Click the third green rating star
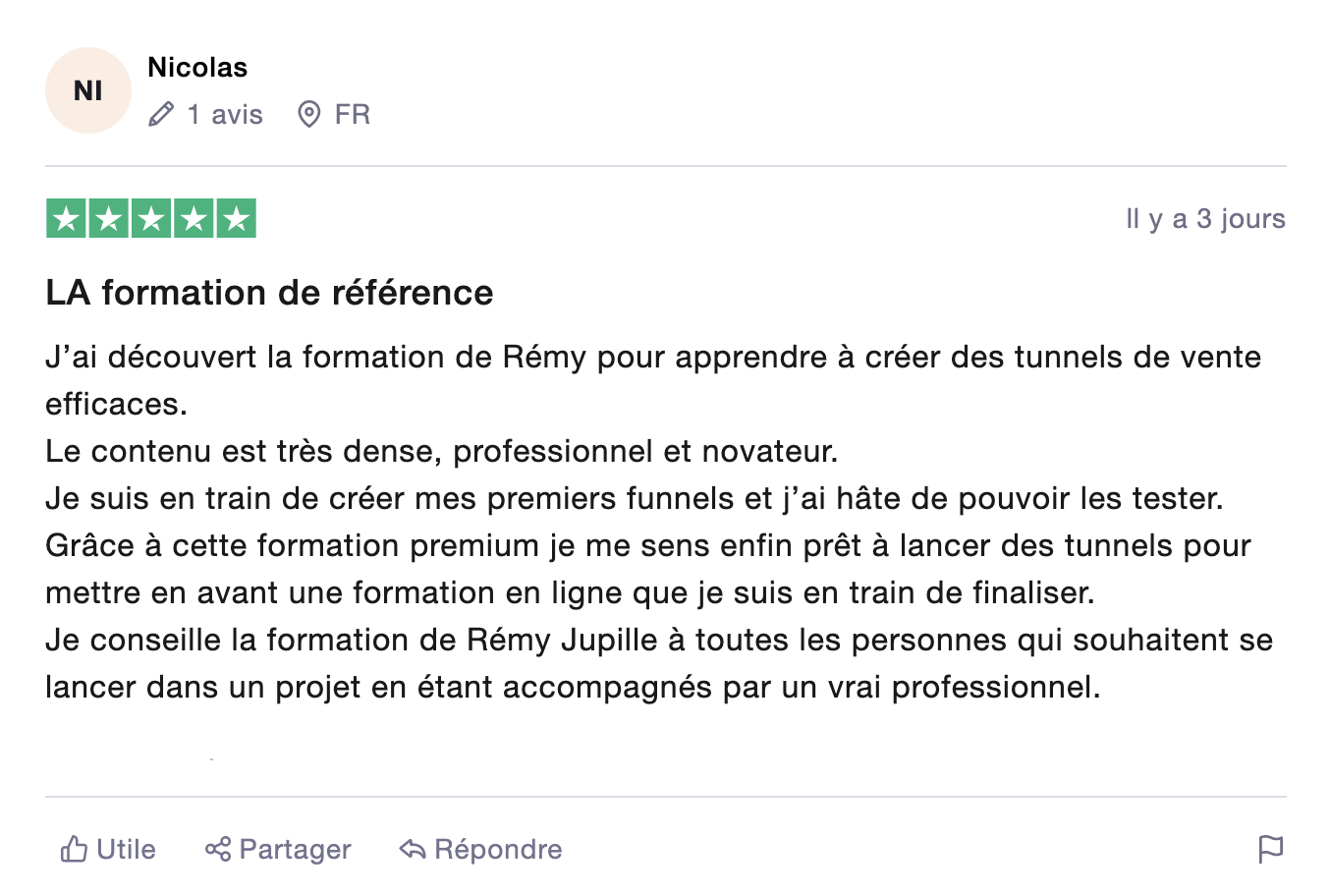The height and width of the screenshot is (896, 1330). coord(151,219)
